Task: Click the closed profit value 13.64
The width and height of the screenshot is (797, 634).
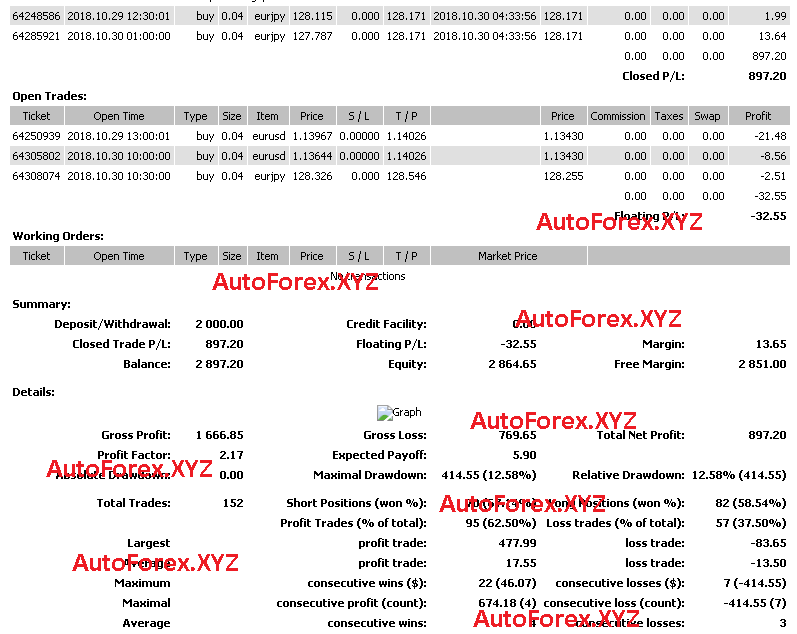Action: [x=772, y=36]
